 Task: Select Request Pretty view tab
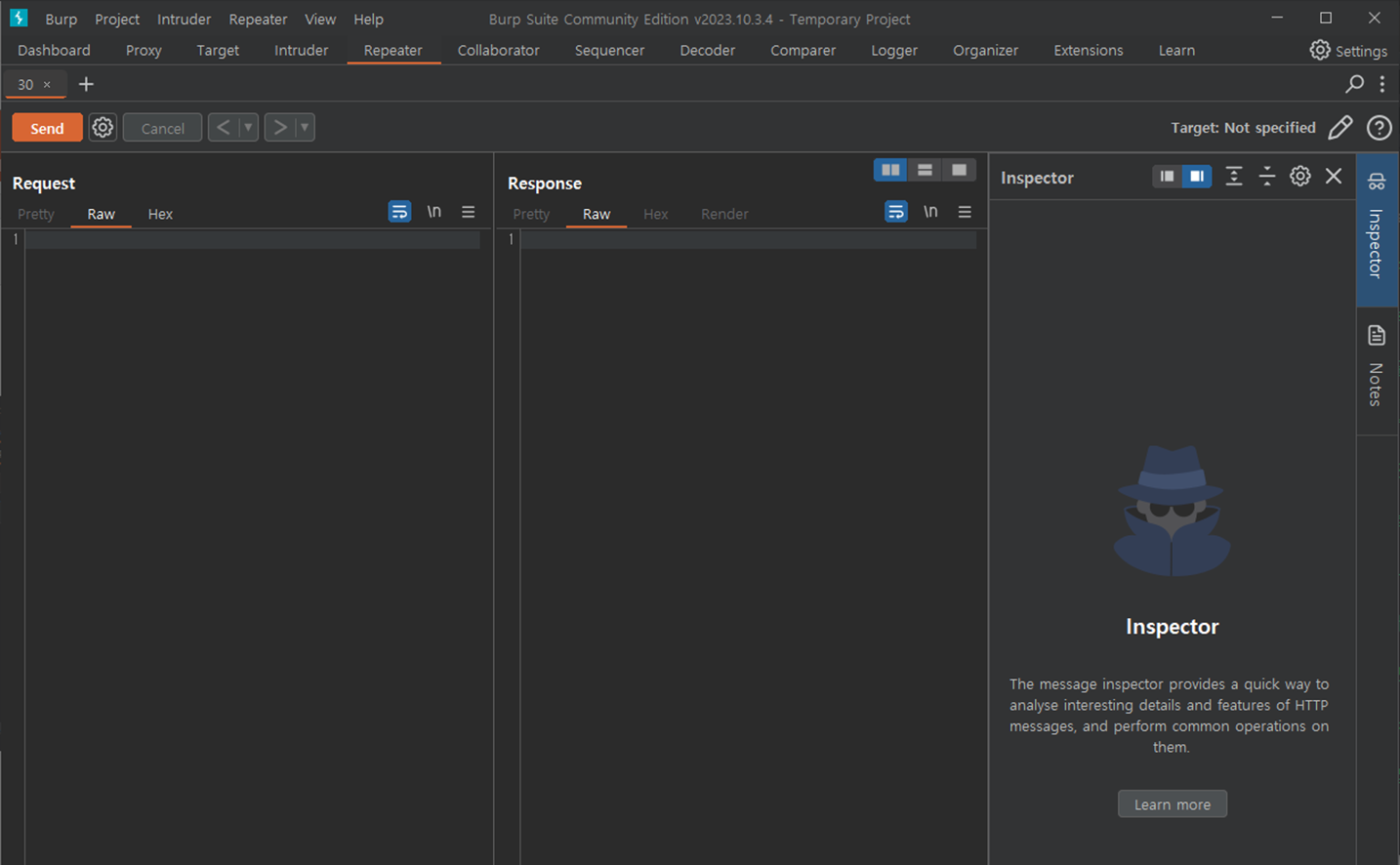coord(36,214)
